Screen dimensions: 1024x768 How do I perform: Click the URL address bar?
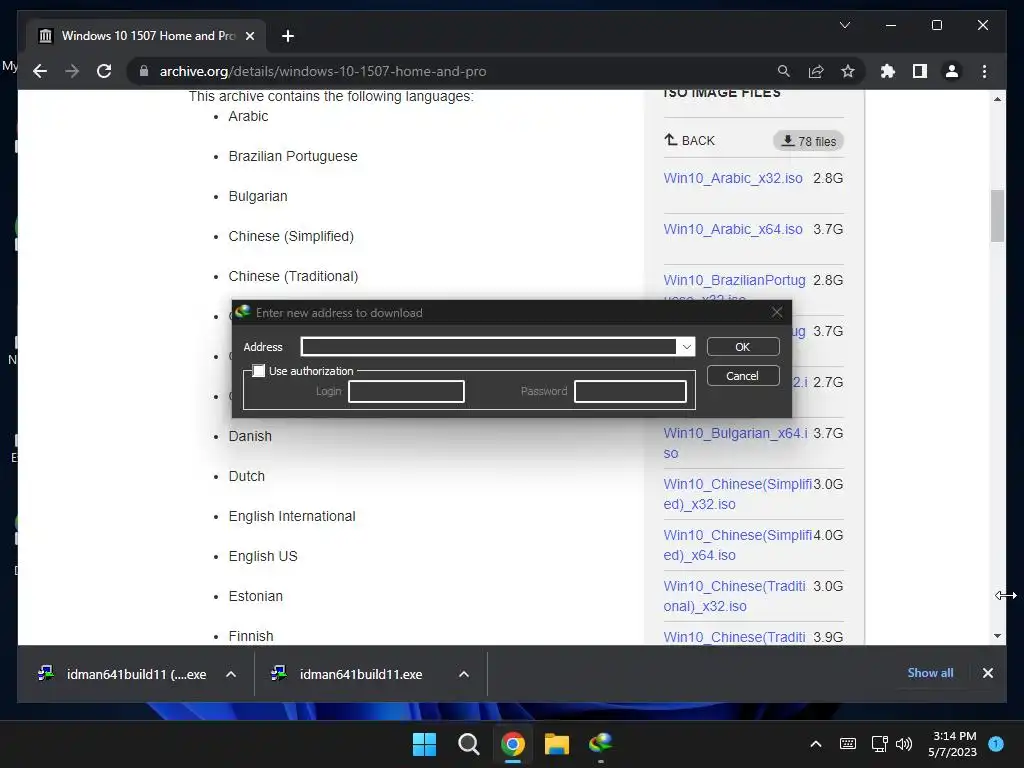tap(457, 71)
